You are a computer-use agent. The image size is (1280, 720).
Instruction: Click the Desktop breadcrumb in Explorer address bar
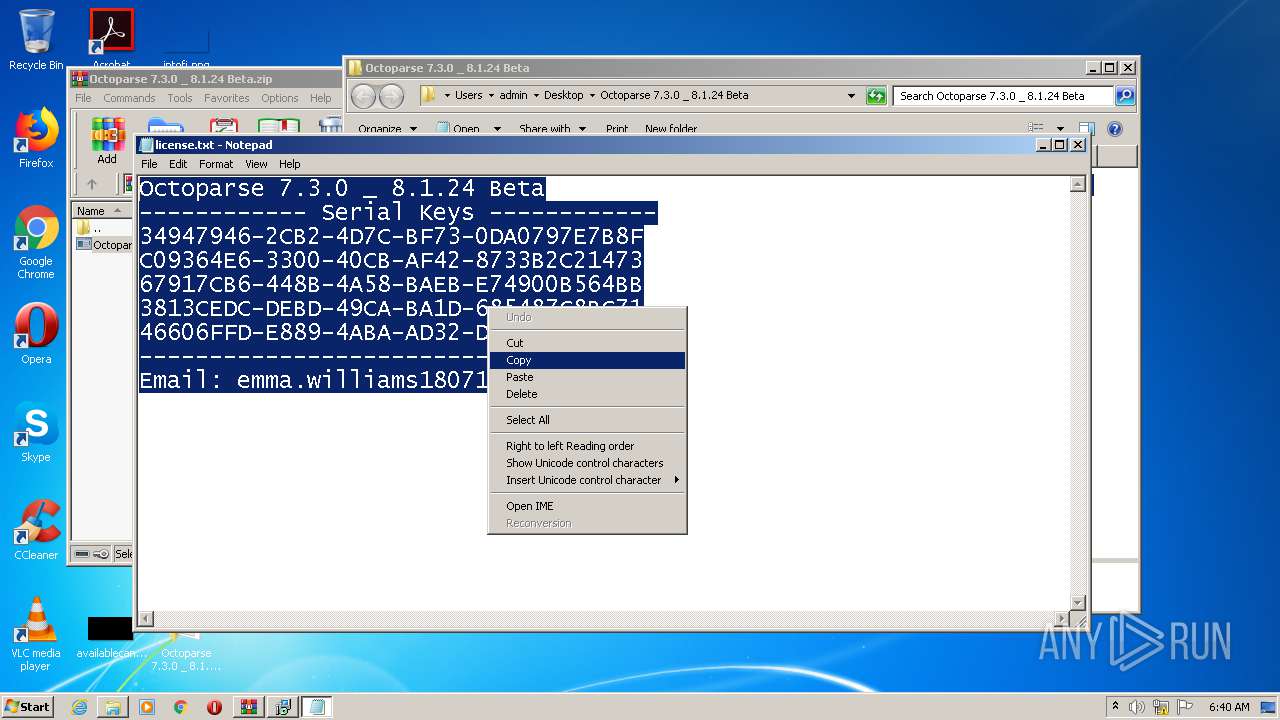(x=563, y=95)
